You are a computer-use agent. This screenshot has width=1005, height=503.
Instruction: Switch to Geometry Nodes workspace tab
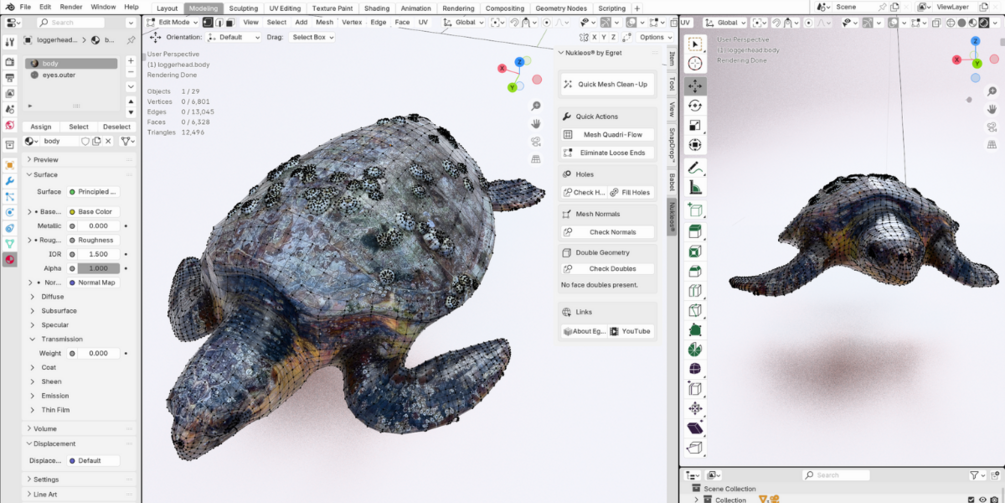(560, 8)
